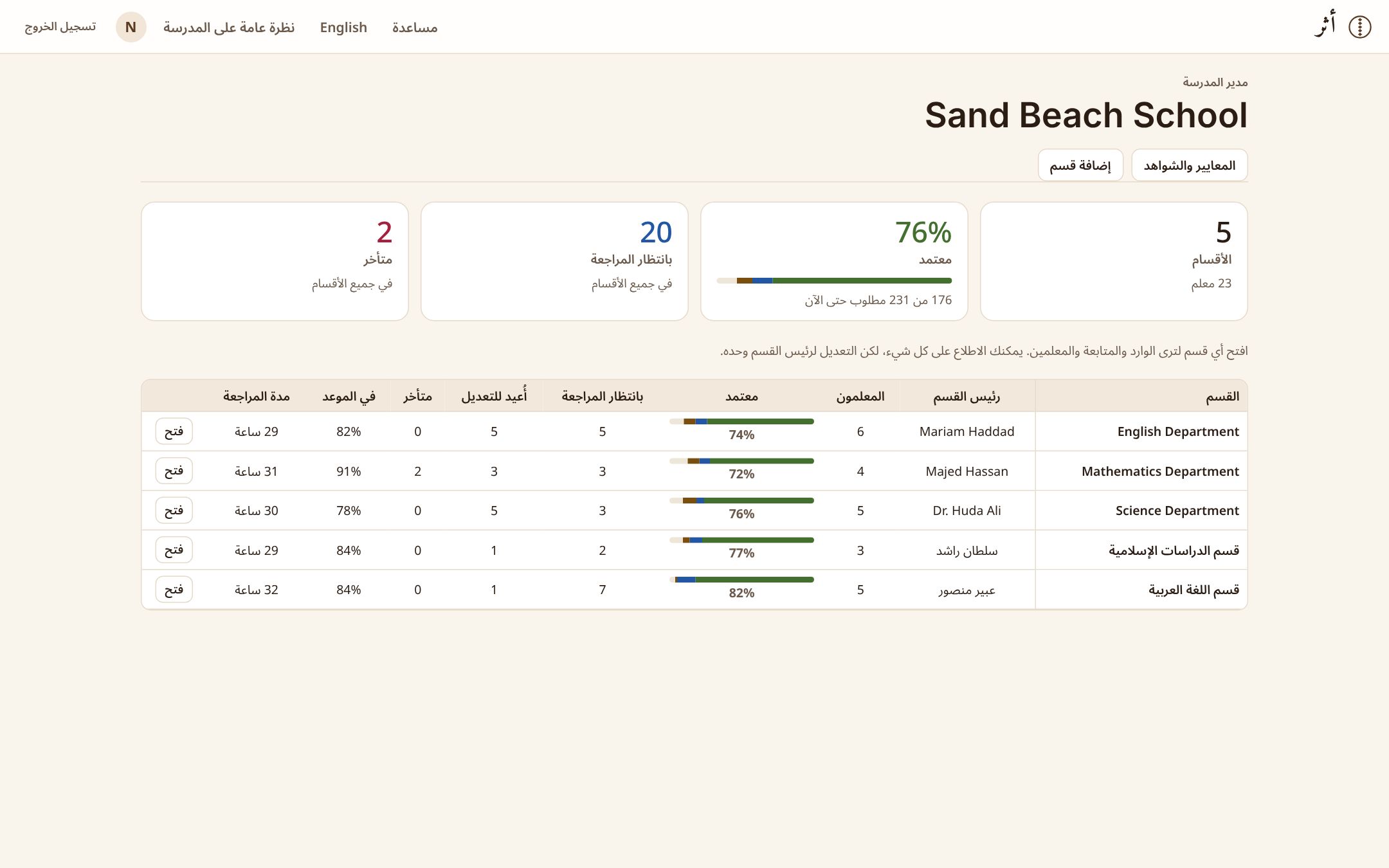Click مدة المراجعة column header
The image size is (1389, 868).
click(x=257, y=396)
